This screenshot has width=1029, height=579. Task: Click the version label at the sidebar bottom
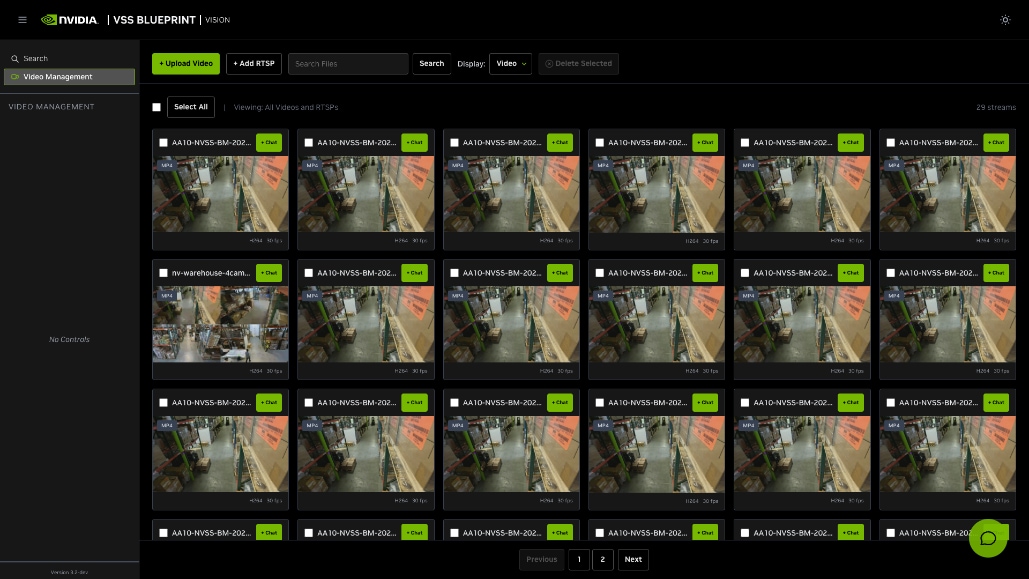[x=70, y=572]
